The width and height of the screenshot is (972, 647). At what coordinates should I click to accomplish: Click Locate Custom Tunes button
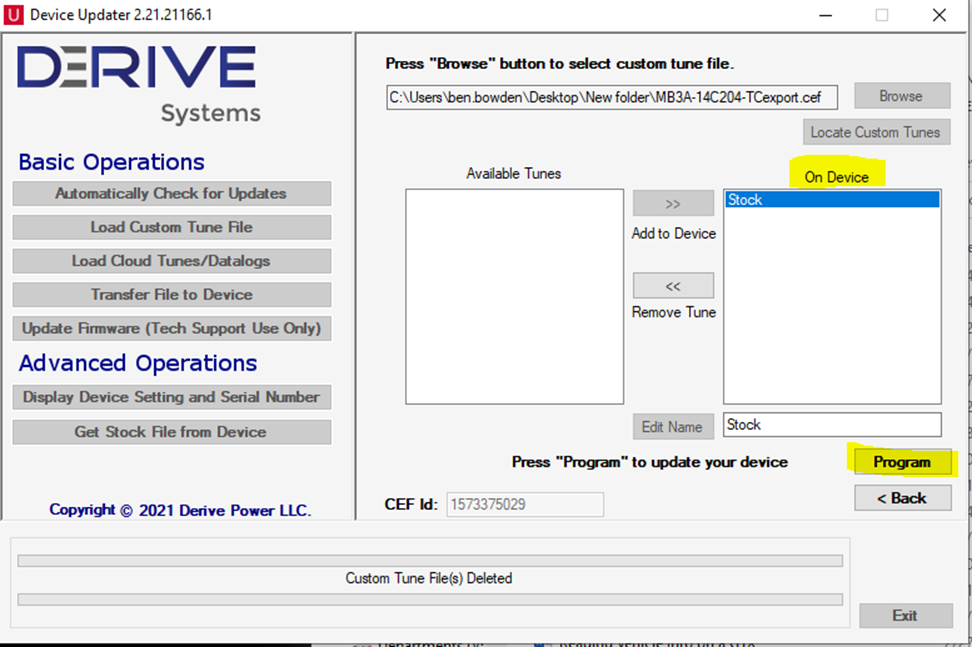[877, 132]
